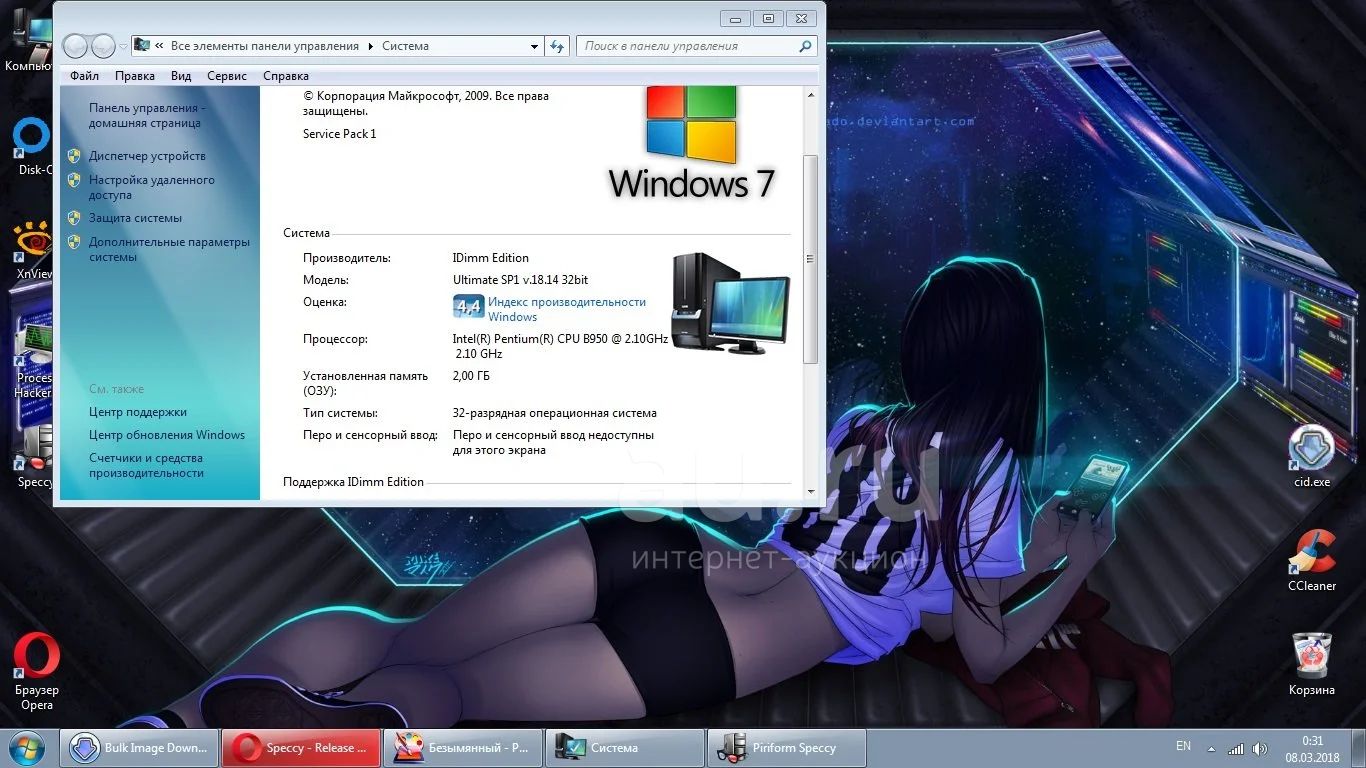Select the cid.exe desktop icon
1366x768 pixels.
point(1312,456)
